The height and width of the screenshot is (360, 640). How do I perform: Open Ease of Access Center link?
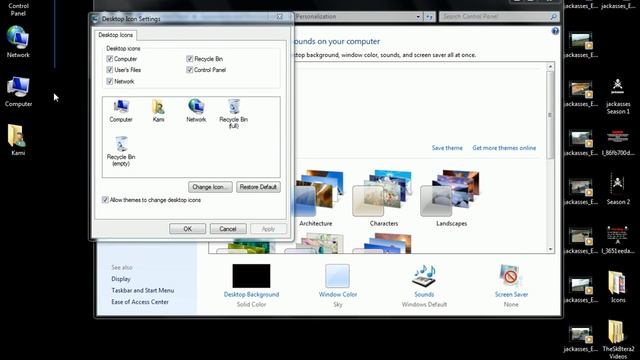140,302
